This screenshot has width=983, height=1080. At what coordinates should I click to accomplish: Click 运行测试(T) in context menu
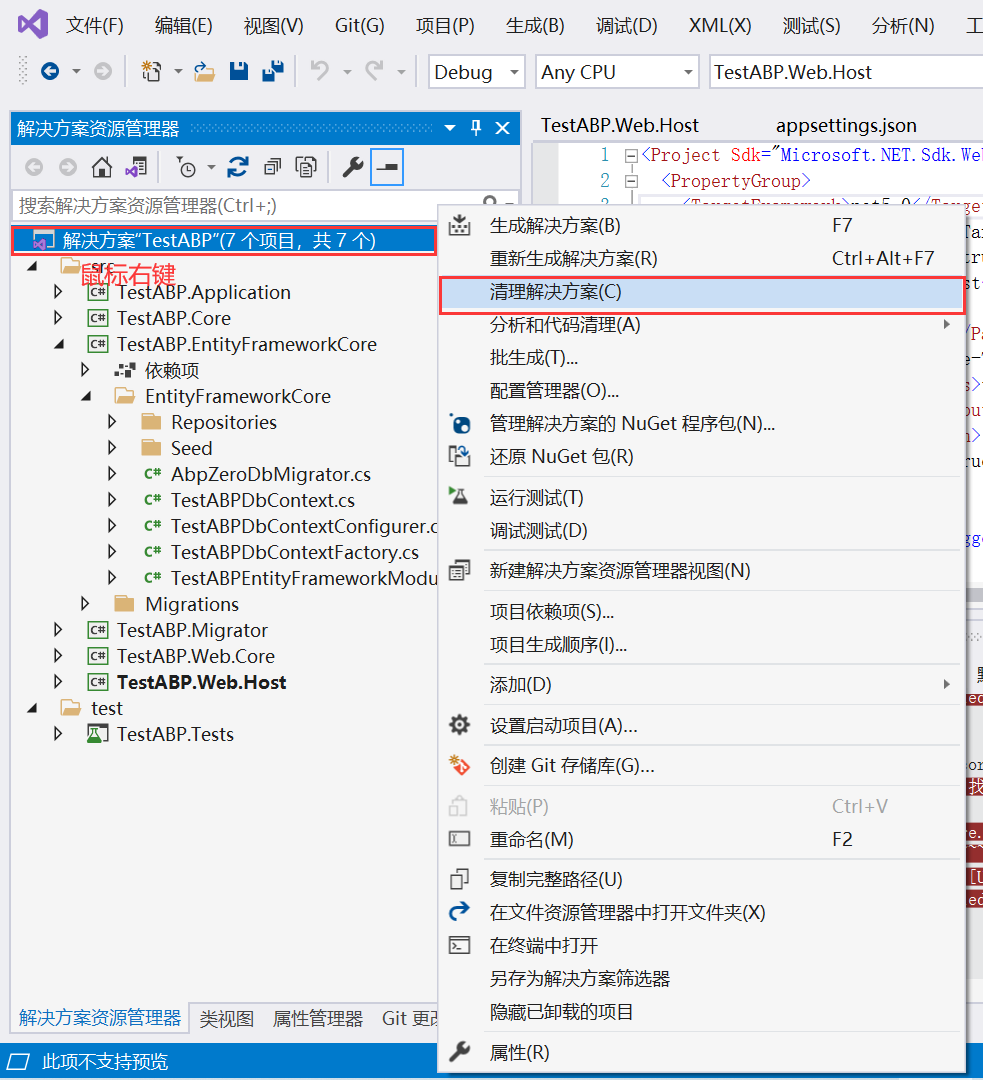pos(701,499)
